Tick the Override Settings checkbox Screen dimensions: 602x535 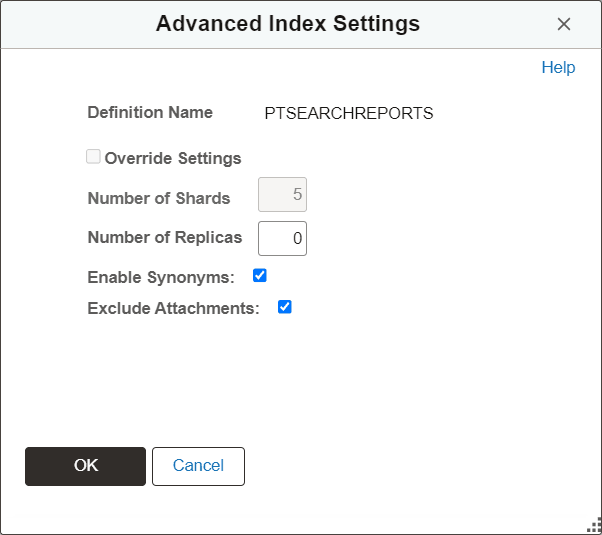click(x=93, y=157)
